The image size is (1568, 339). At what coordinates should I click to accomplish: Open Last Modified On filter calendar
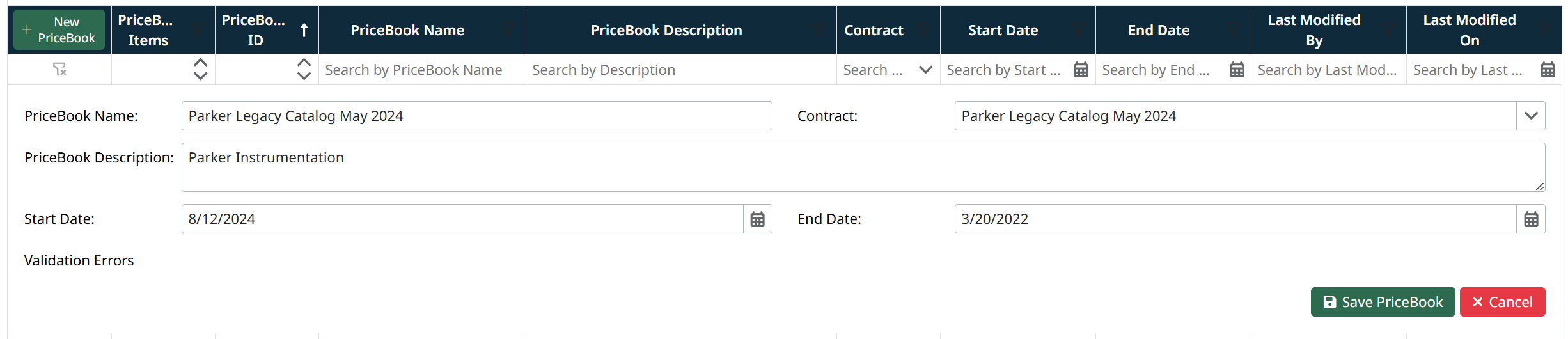pos(1548,70)
